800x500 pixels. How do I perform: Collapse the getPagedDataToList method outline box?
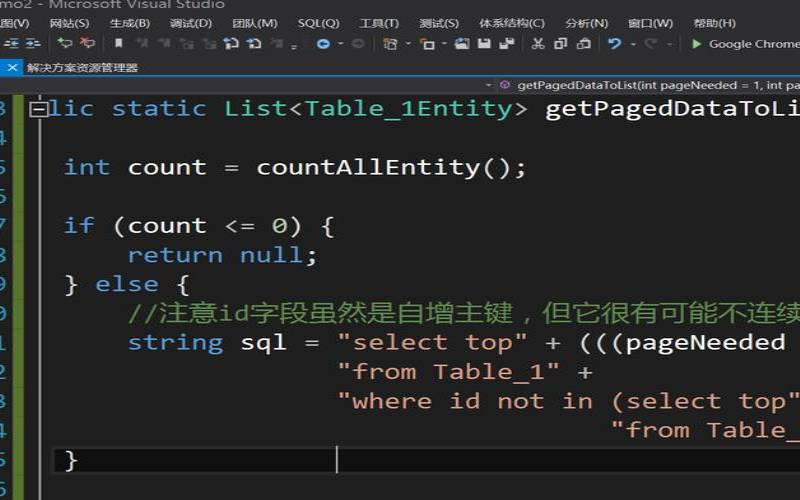[x=38, y=109]
